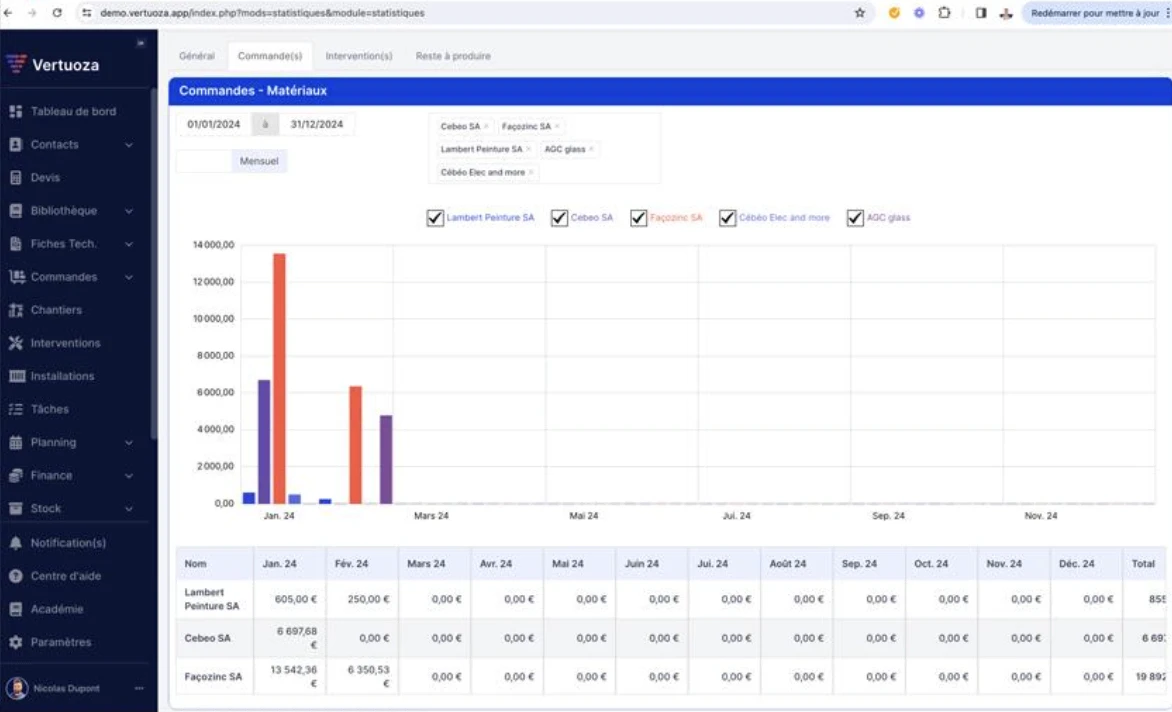Switch to the Intervention(s) tab

(x=358, y=56)
